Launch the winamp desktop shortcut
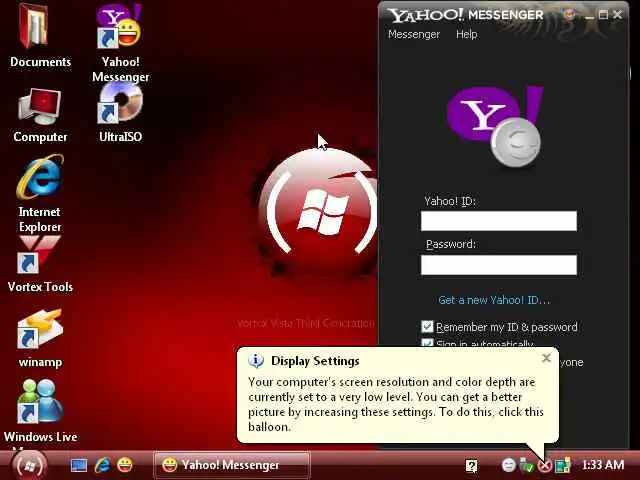The width and height of the screenshot is (640, 480). [x=40, y=338]
